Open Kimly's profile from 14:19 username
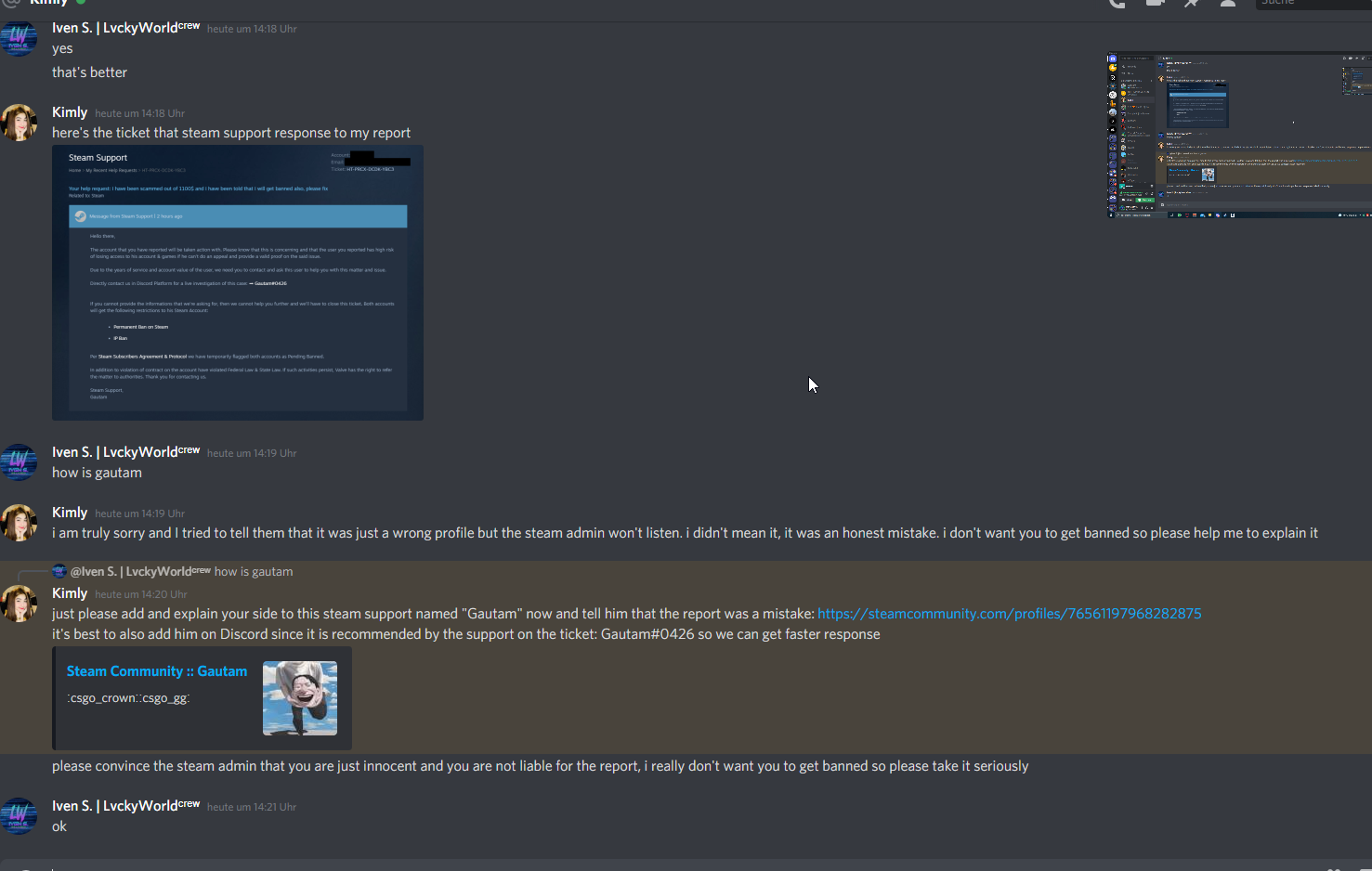Viewport: 1372px width, 871px height. point(70,513)
